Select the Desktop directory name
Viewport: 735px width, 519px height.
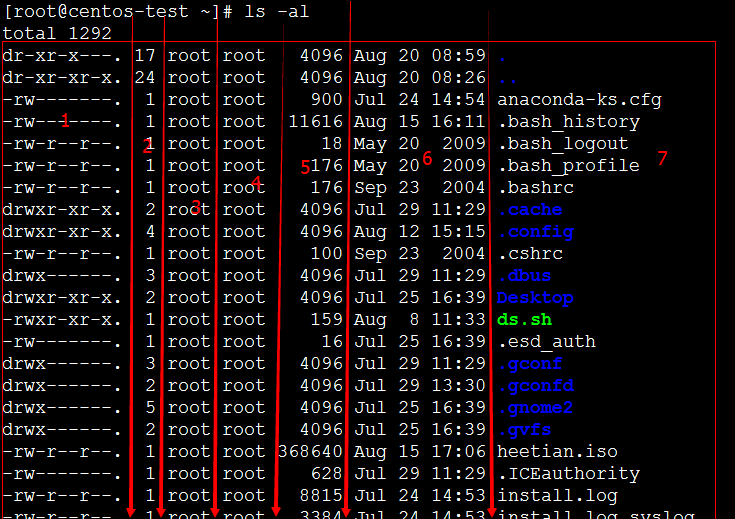click(535, 298)
